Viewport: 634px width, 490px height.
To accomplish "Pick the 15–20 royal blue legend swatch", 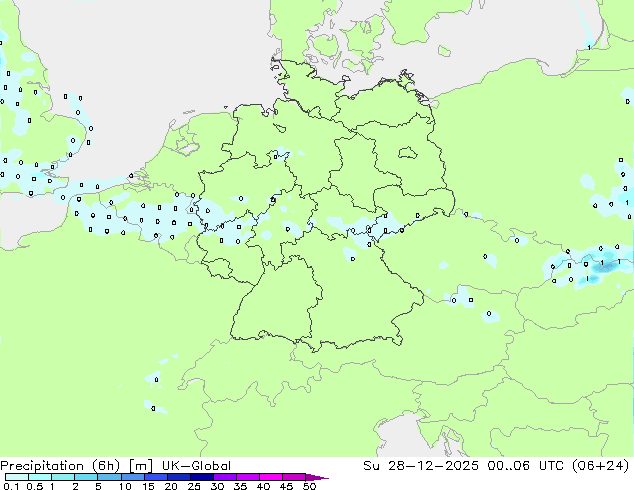I will click(x=156, y=477).
